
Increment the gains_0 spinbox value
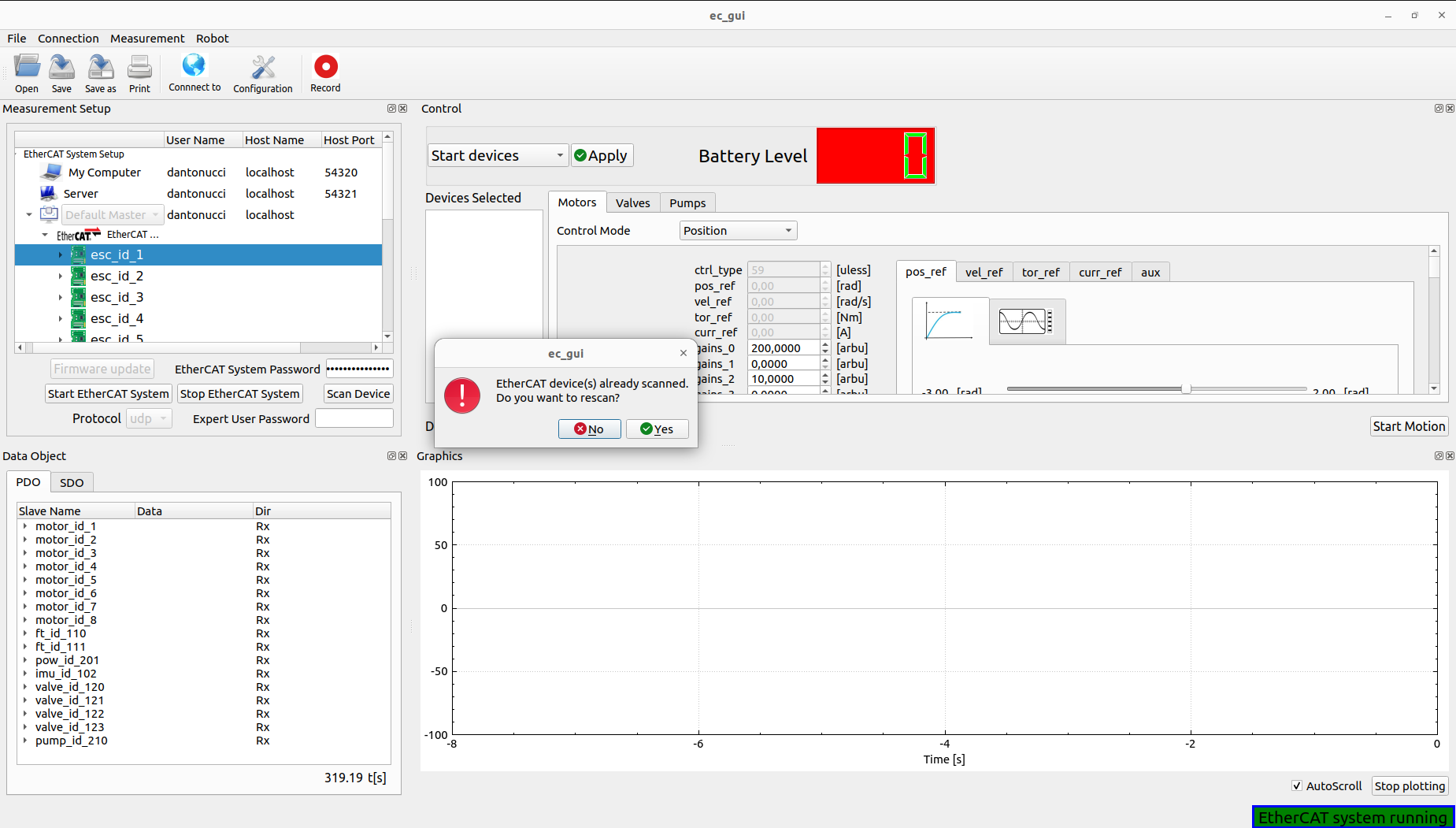825,344
